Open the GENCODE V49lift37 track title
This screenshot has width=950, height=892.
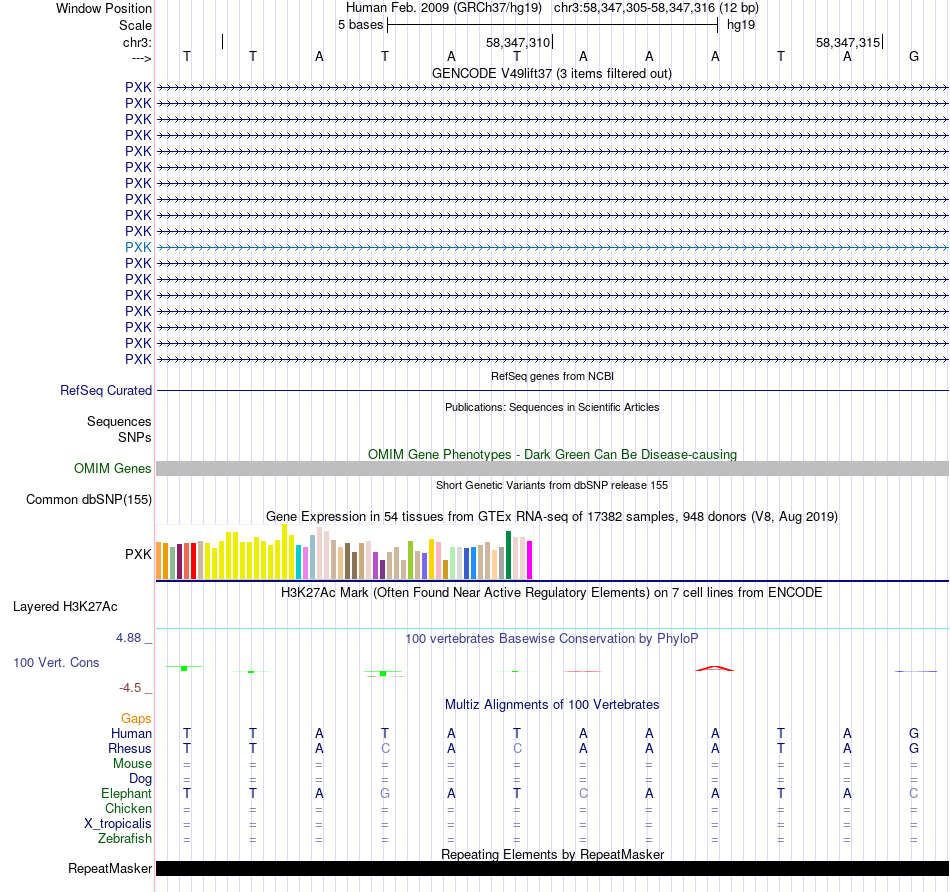click(x=551, y=73)
